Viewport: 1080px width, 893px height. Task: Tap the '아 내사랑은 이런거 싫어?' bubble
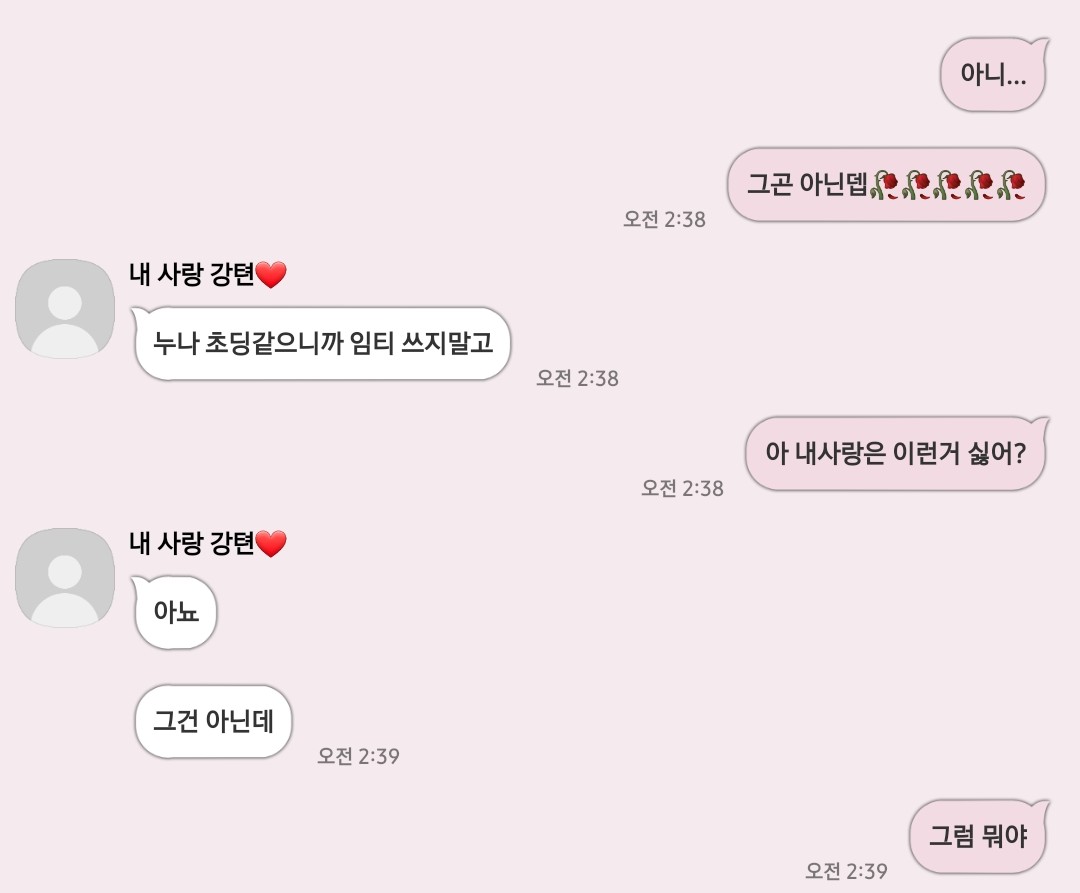895,453
